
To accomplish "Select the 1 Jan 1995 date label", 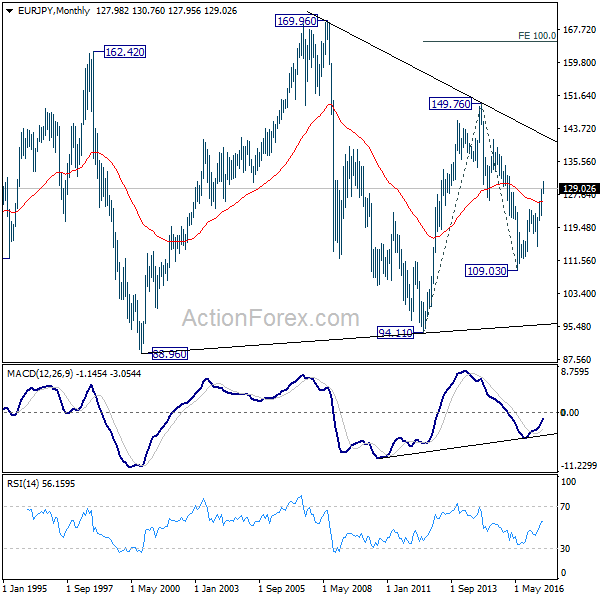I will pos(25,589).
